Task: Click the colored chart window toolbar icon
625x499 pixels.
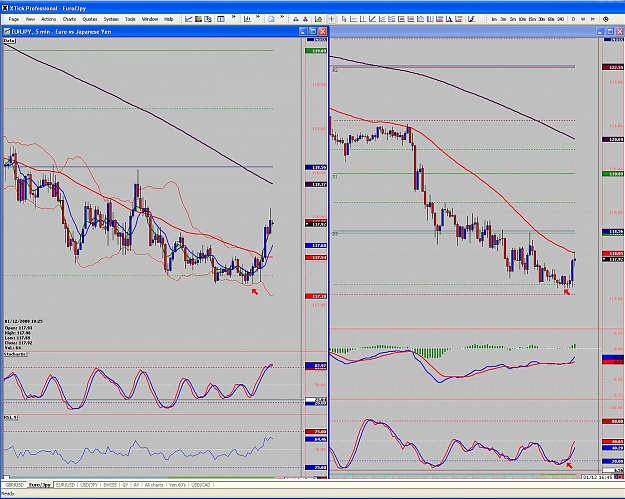Action: (198, 19)
